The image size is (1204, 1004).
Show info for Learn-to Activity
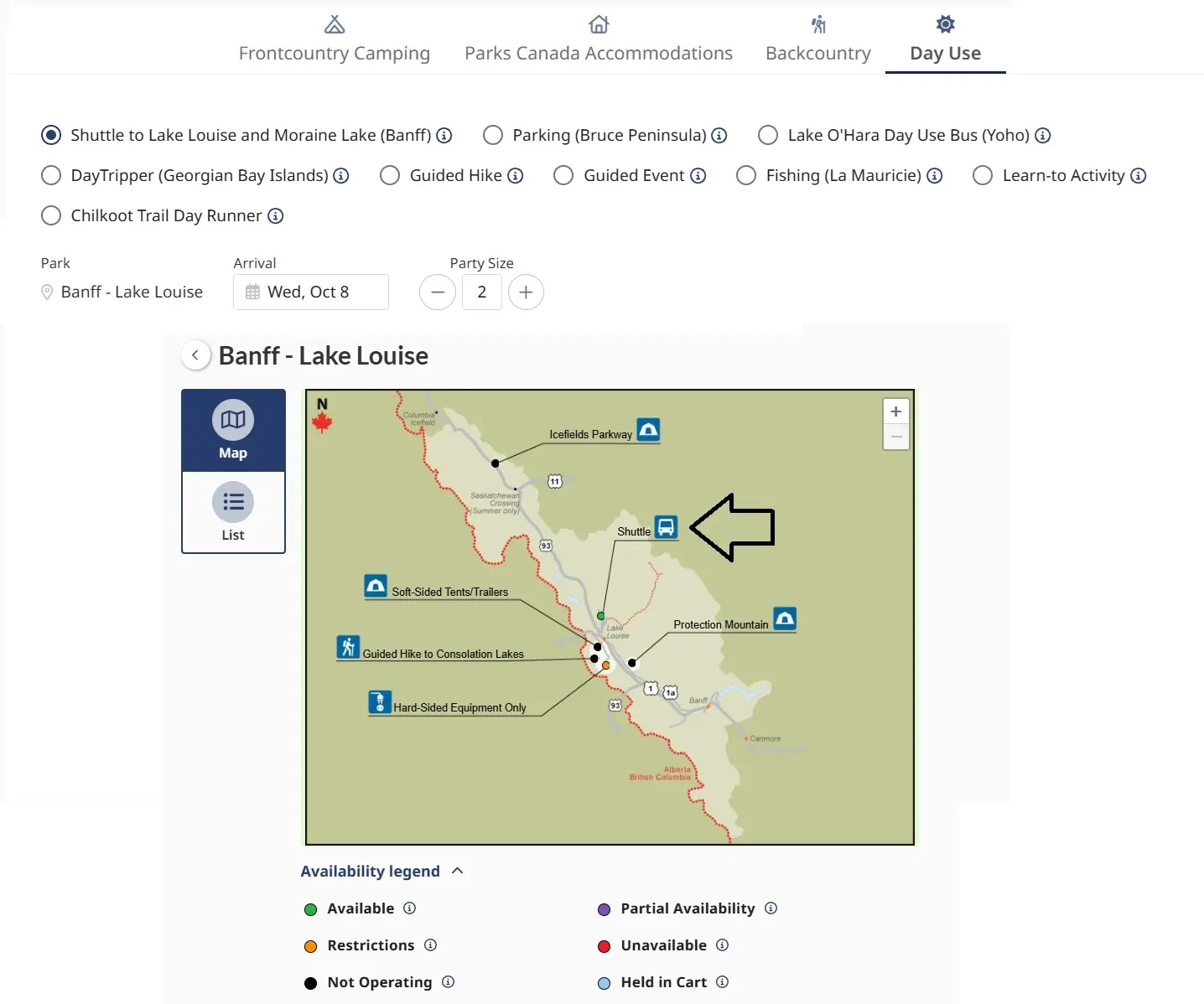(x=1139, y=175)
